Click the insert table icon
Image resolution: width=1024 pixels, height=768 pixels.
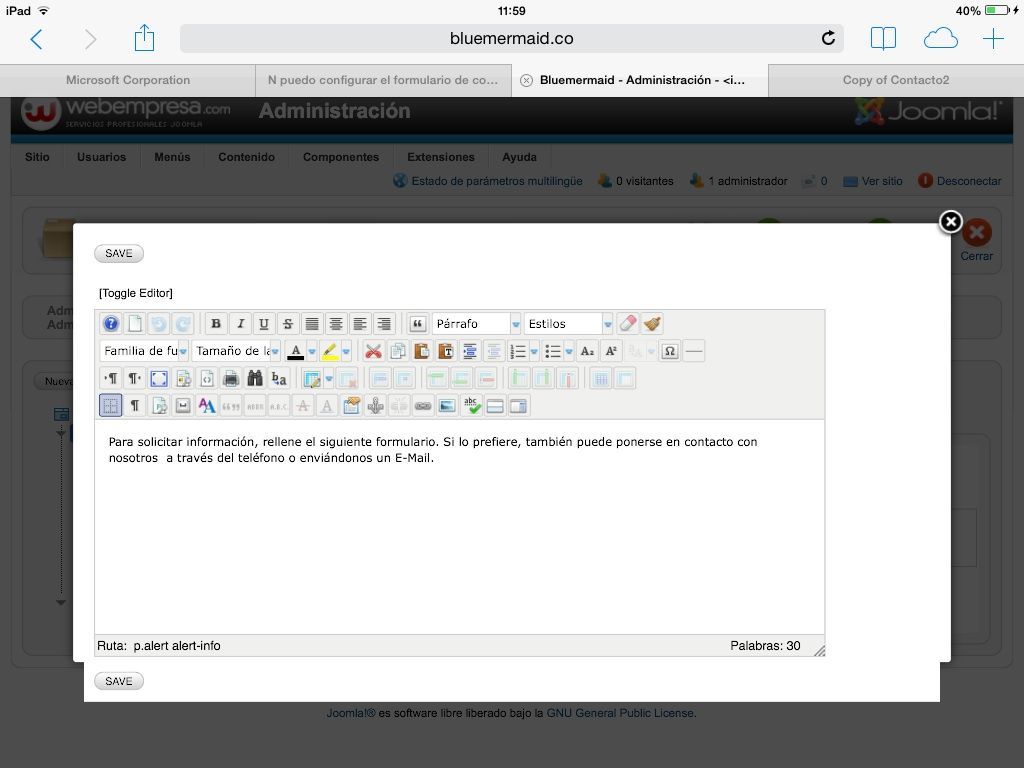pos(312,378)
